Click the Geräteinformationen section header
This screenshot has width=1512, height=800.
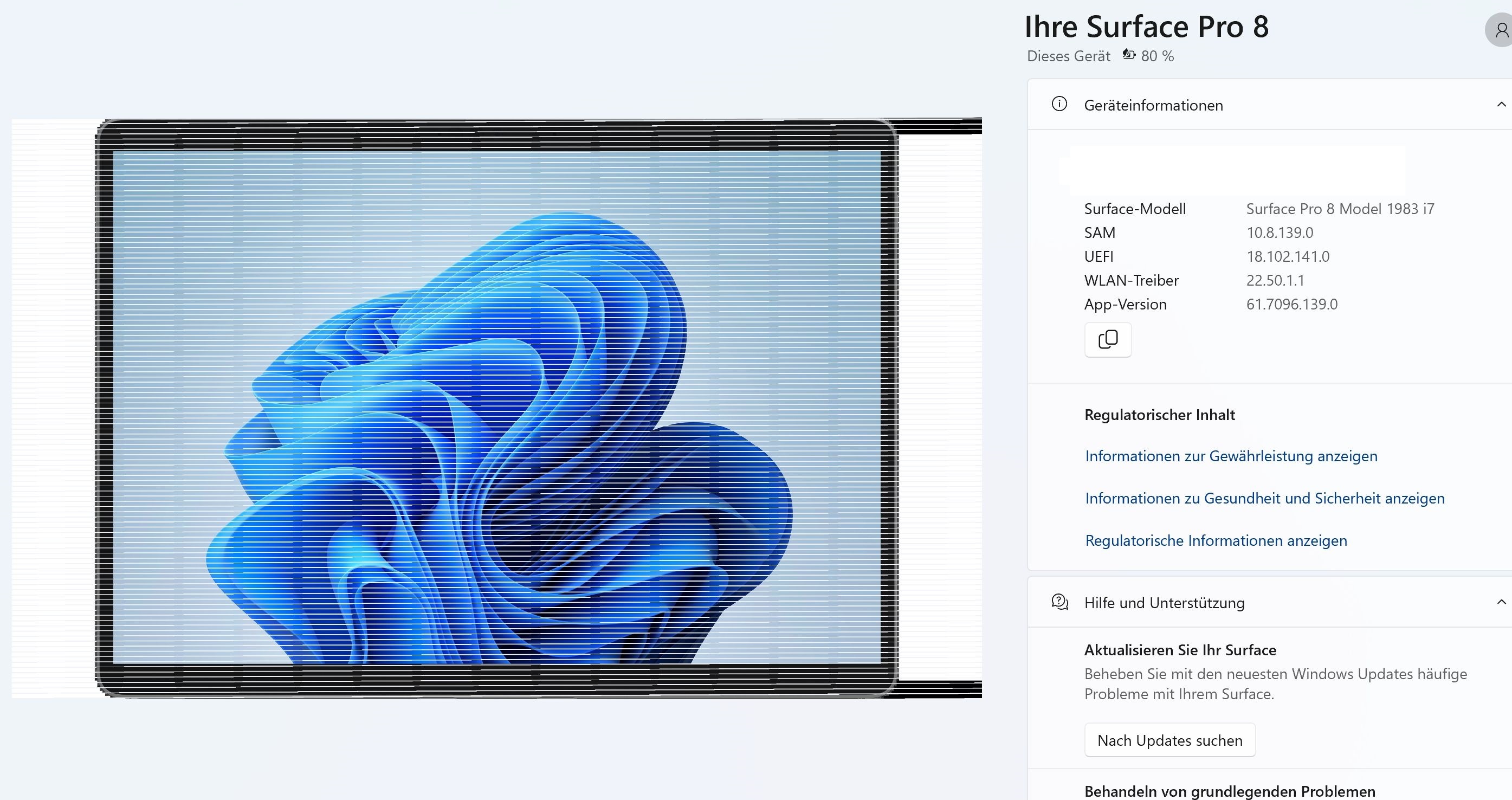[1153, 106]
